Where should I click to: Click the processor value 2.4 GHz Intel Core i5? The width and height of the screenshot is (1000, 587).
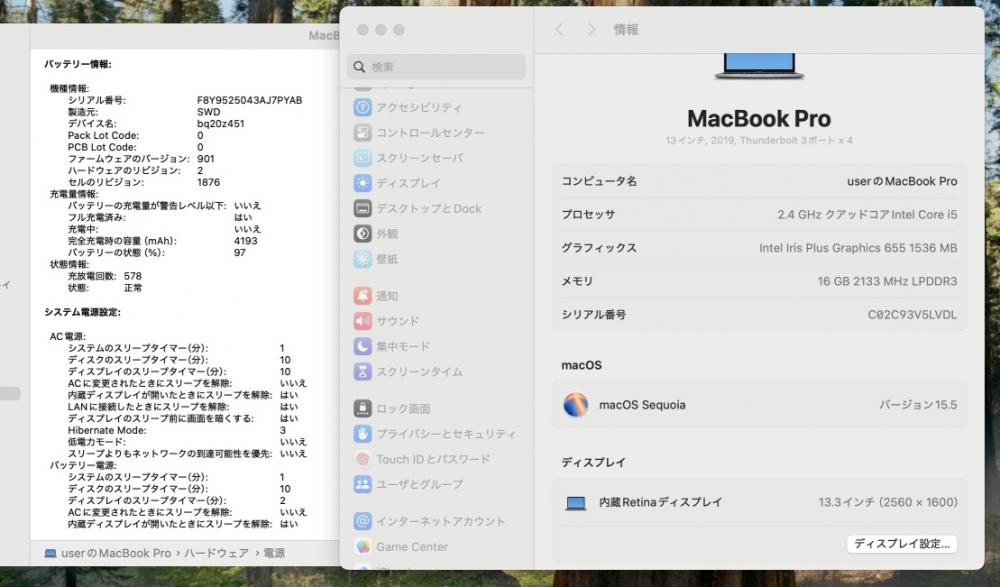(867, 214)
